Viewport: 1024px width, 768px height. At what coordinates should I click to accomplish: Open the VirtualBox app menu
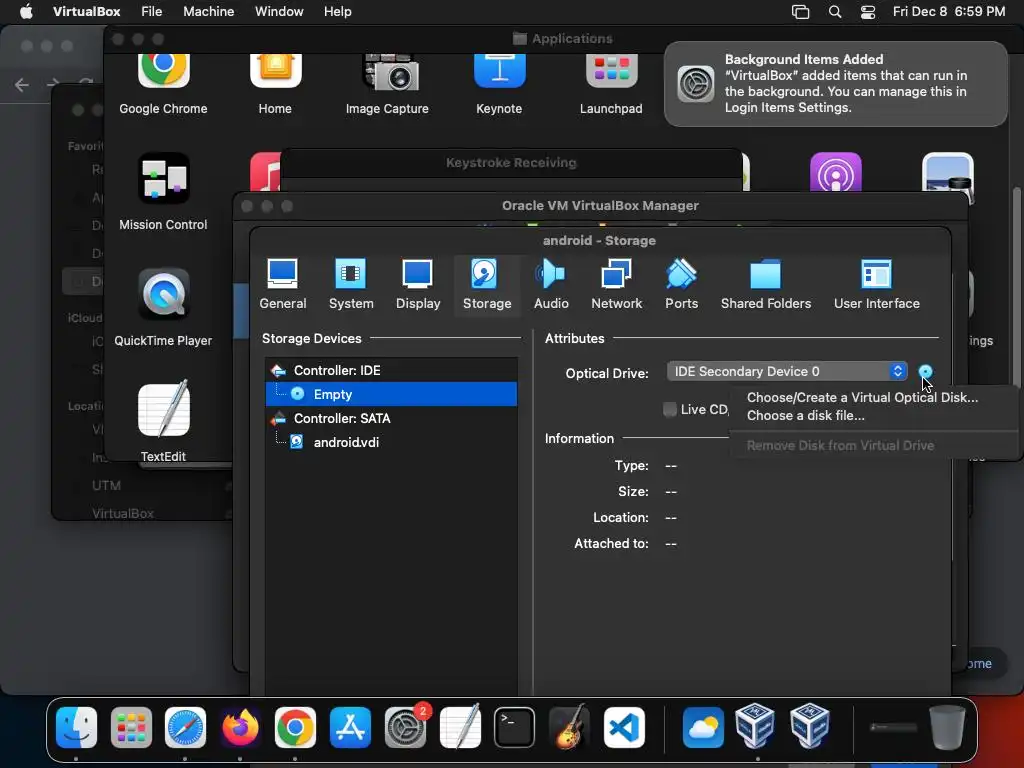point(86,11)
